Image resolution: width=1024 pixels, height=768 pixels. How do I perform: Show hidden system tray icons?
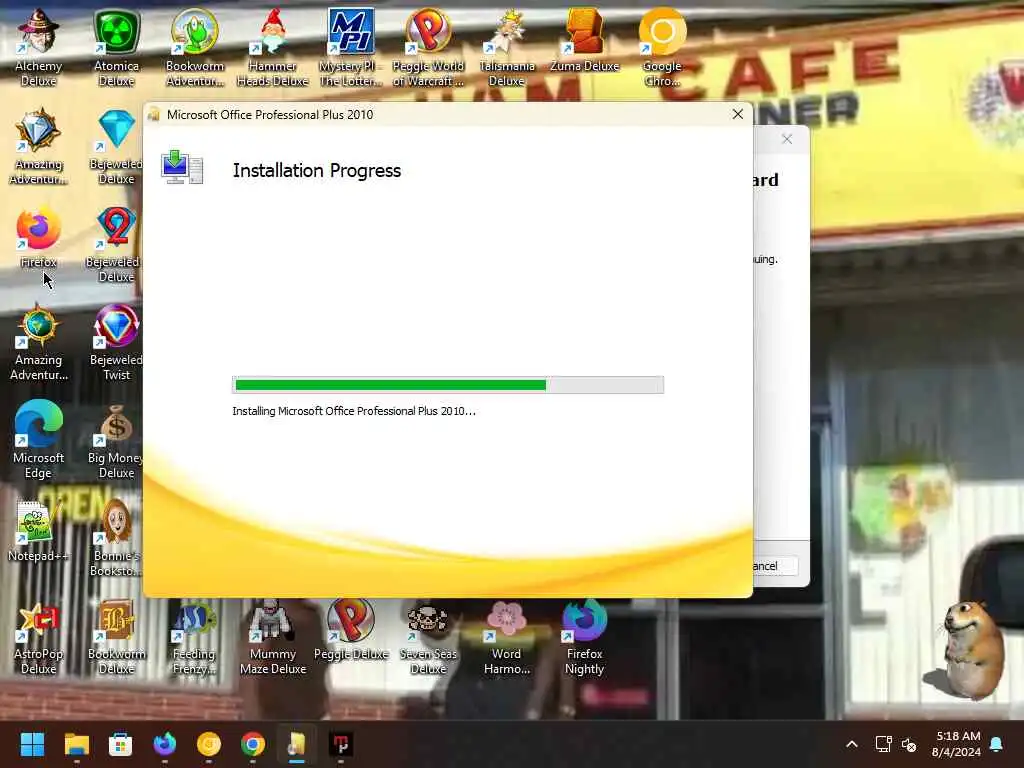[852, 744]
